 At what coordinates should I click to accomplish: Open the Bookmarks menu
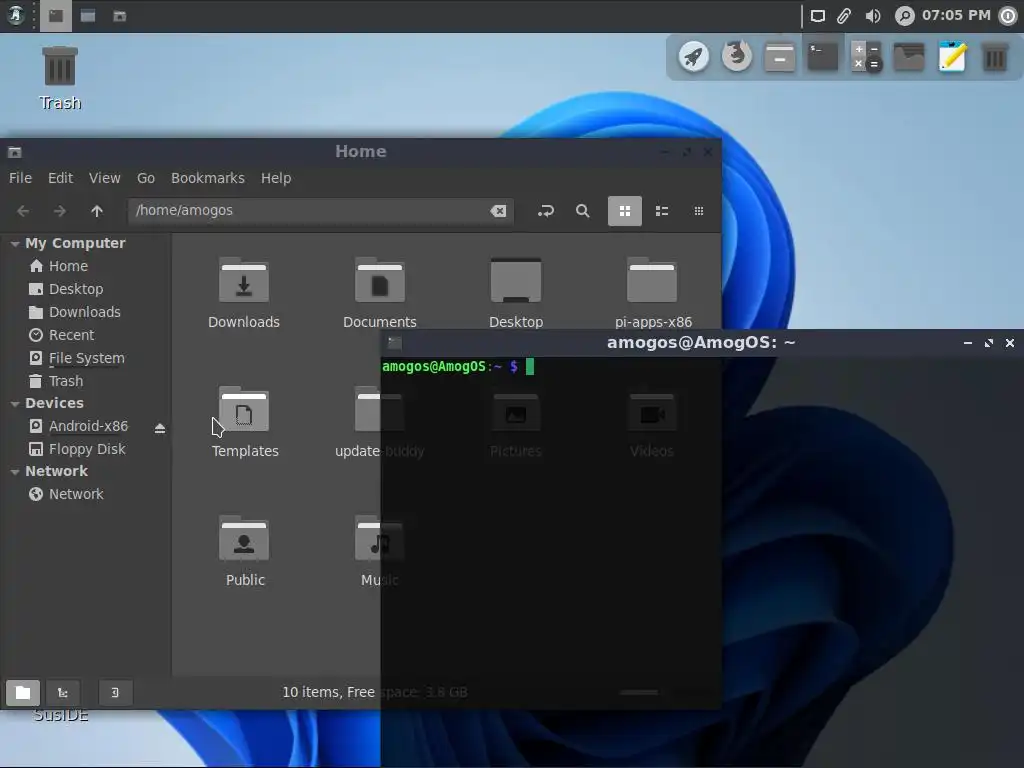click(x=208, y=178)
